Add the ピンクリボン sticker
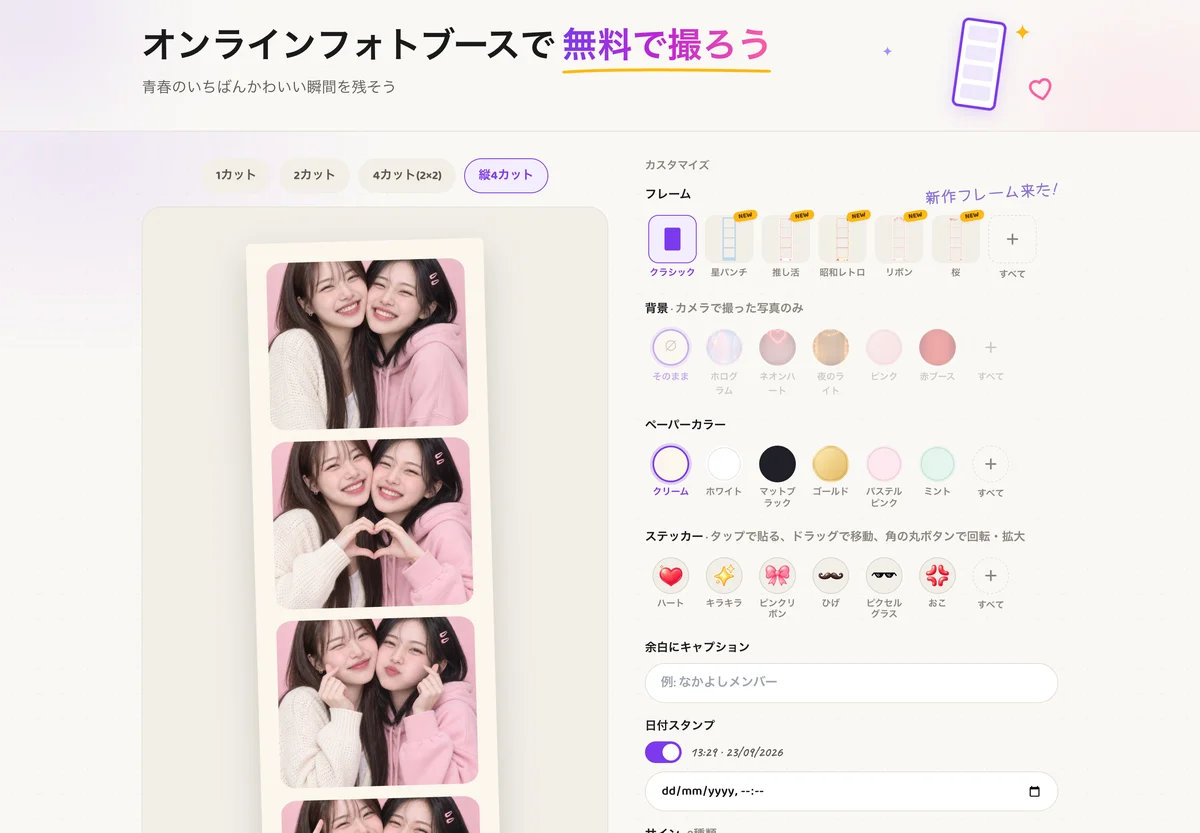Screen dimensions: 1200x833 pos(777,576)
